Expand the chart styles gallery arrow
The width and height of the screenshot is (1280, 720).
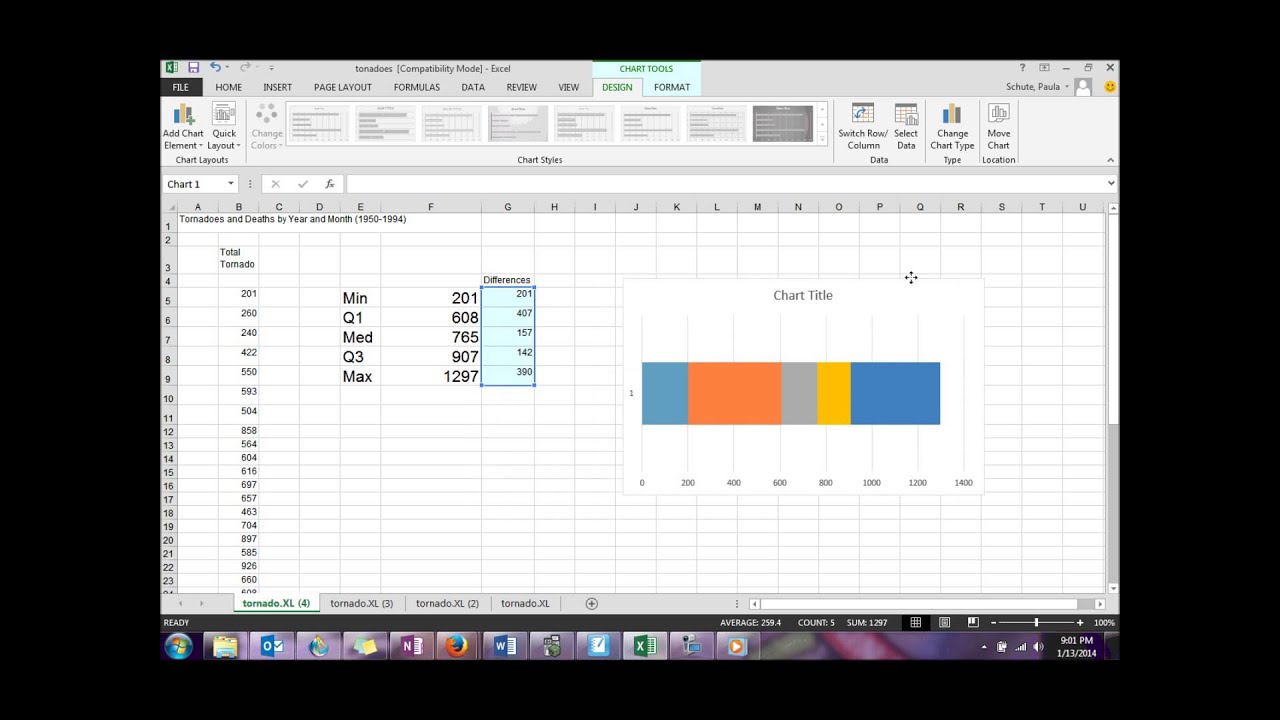823,138
